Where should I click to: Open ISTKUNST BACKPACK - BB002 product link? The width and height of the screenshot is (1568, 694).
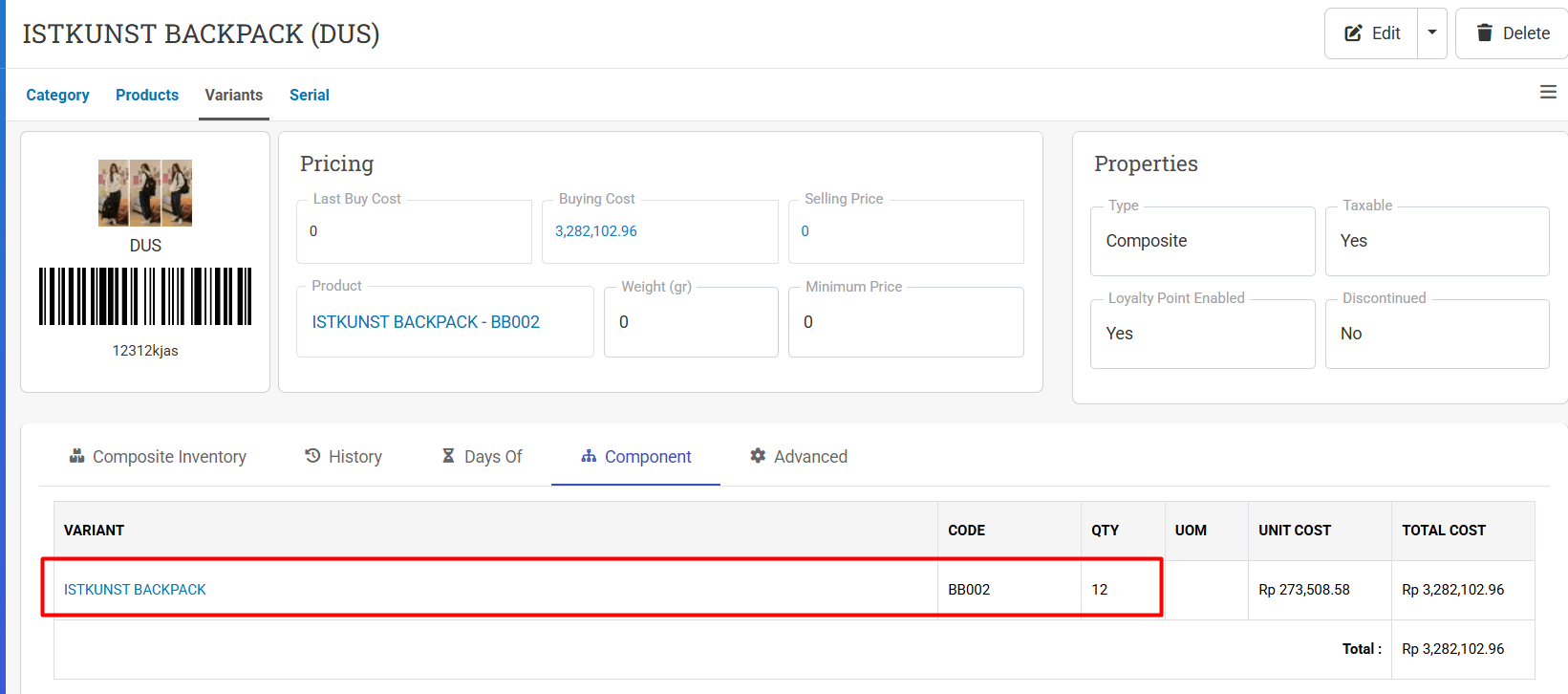click(x=425, y=322)
